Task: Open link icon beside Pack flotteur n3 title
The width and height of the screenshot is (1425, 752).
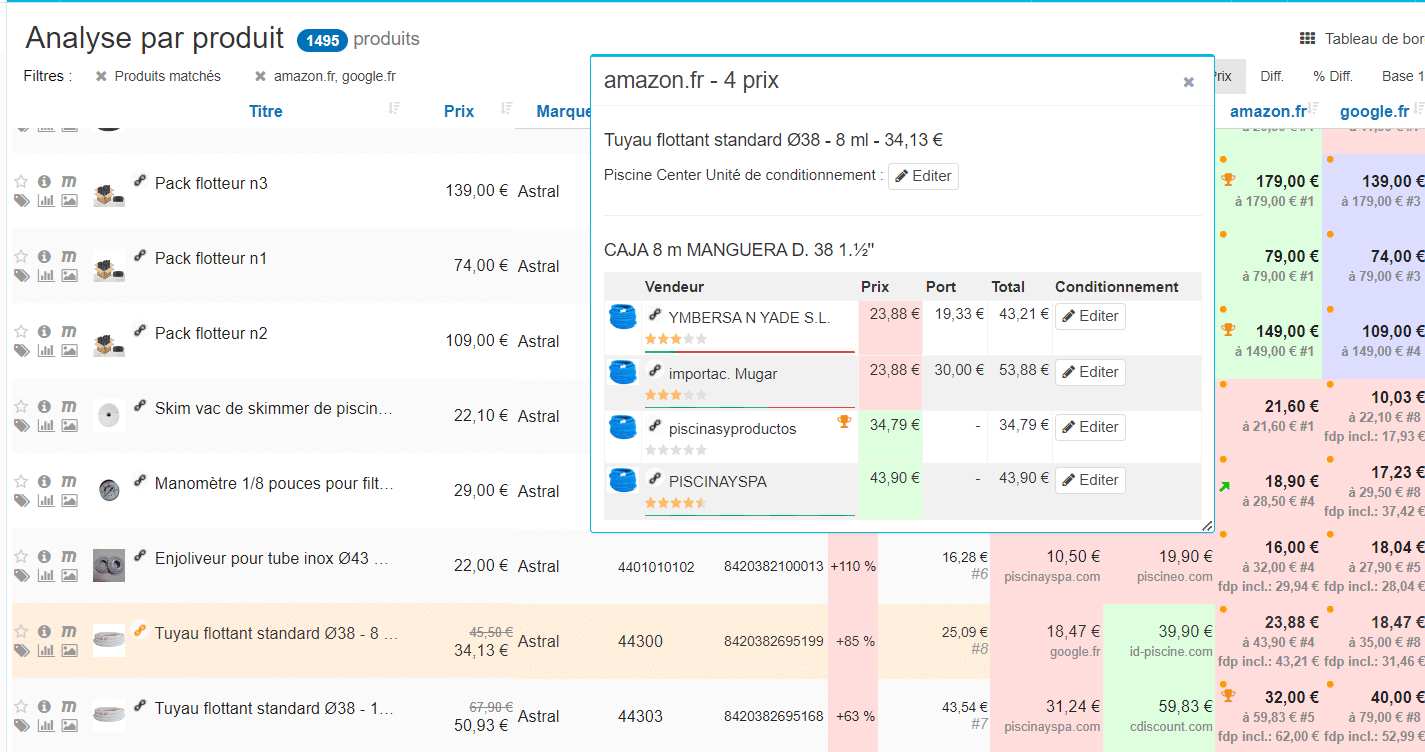Action: [x=140, y=181]
